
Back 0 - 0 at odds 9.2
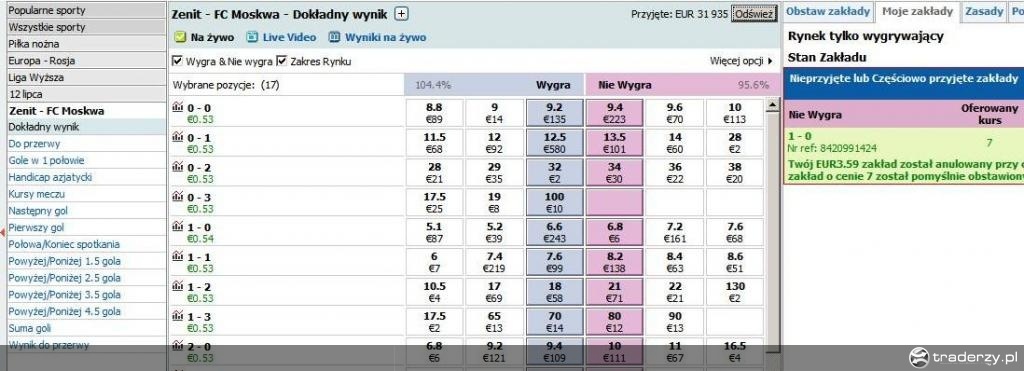pyautogui.click(x=554, y=113)
